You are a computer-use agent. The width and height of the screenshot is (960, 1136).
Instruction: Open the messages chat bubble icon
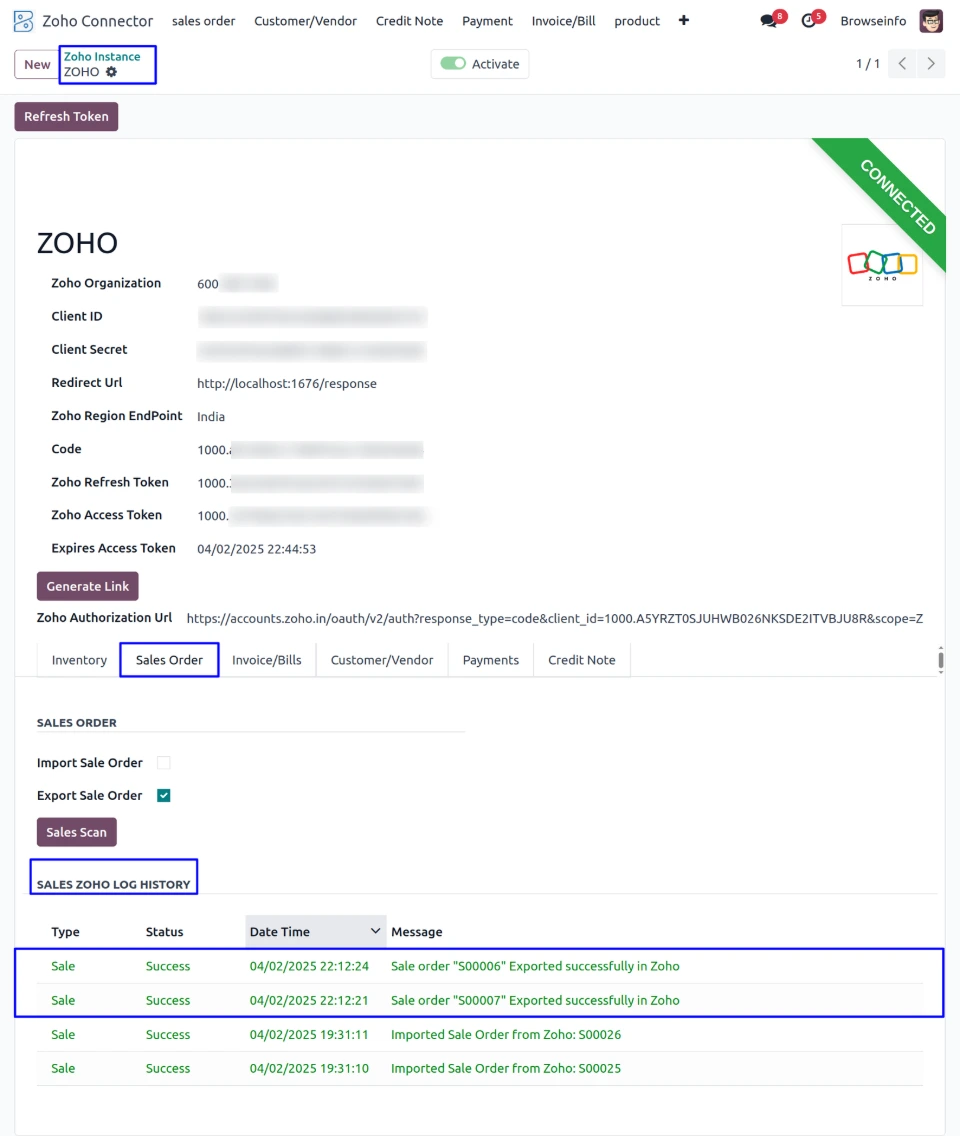pyautogui.click(x=768, y=21)
